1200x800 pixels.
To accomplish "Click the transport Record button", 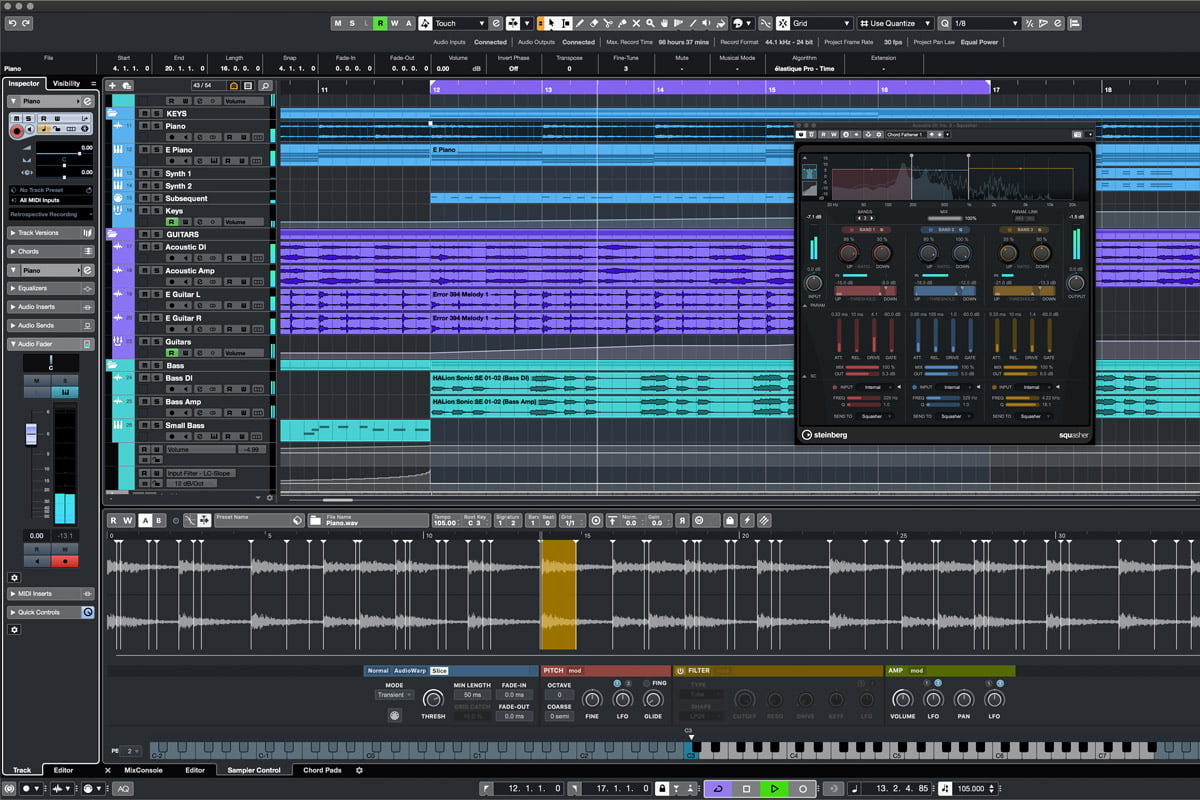I will pyautogui.click(x=802, y=789).
